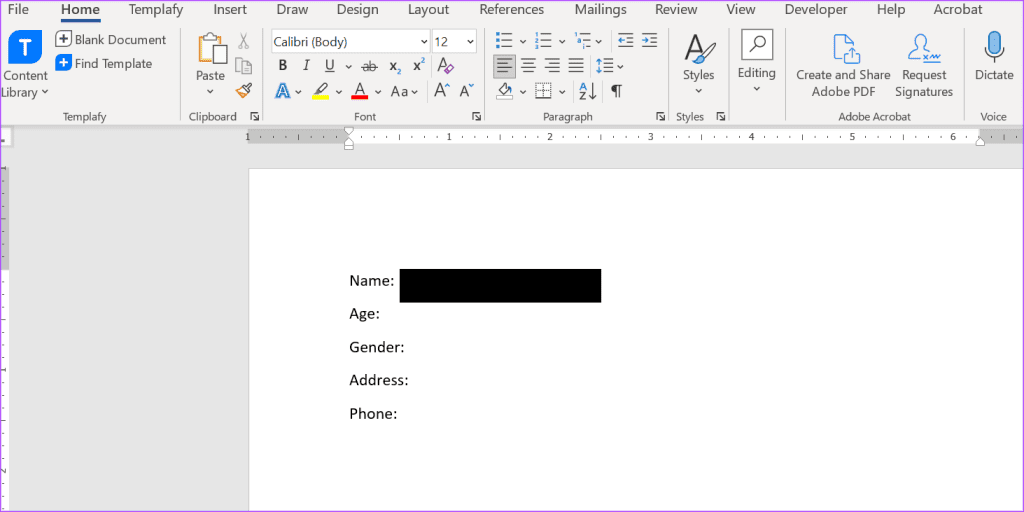Create and Share Adobe PDF
Image resolution: width=1024 pixels, height=512 pixels.
pyautogui.click(x=844, y=66)
